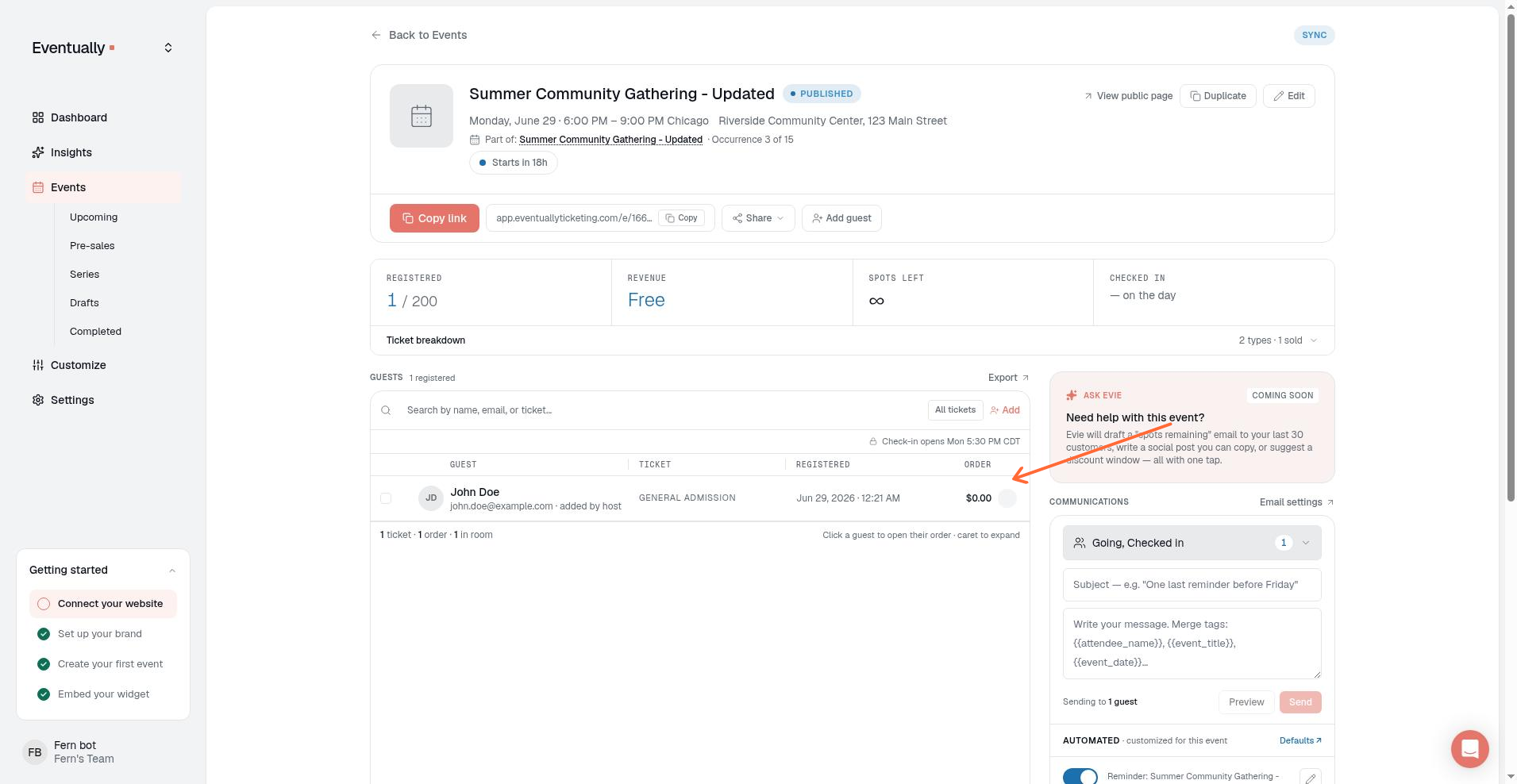
Task: Open the Dashboard grid icon
Action: click(37, 117)
